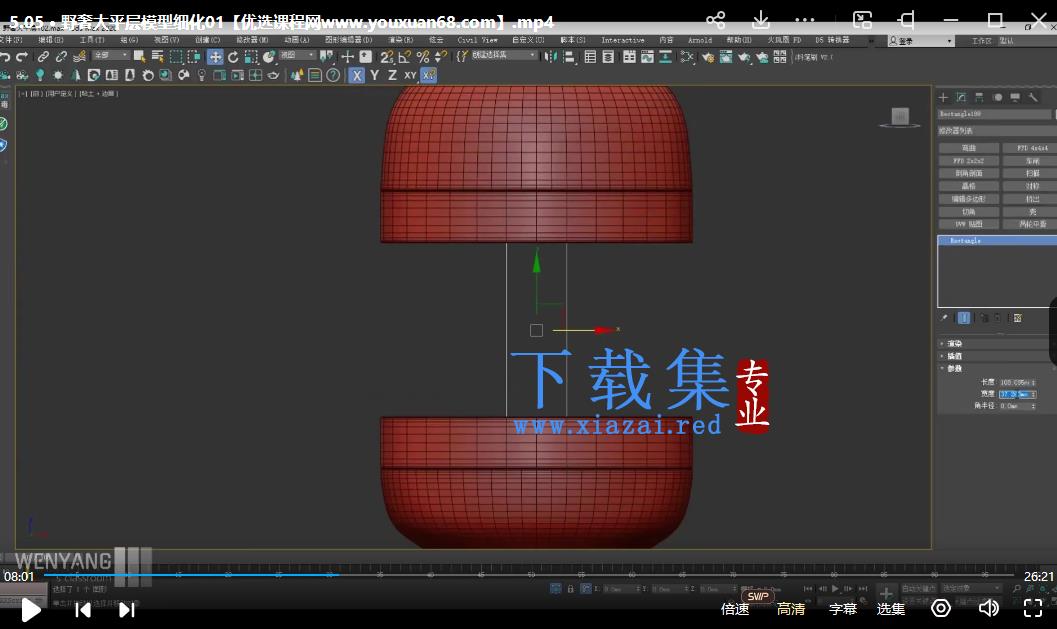Activate the Select and Scale tool
1057x629 pixels.
[x=251, y=57]
